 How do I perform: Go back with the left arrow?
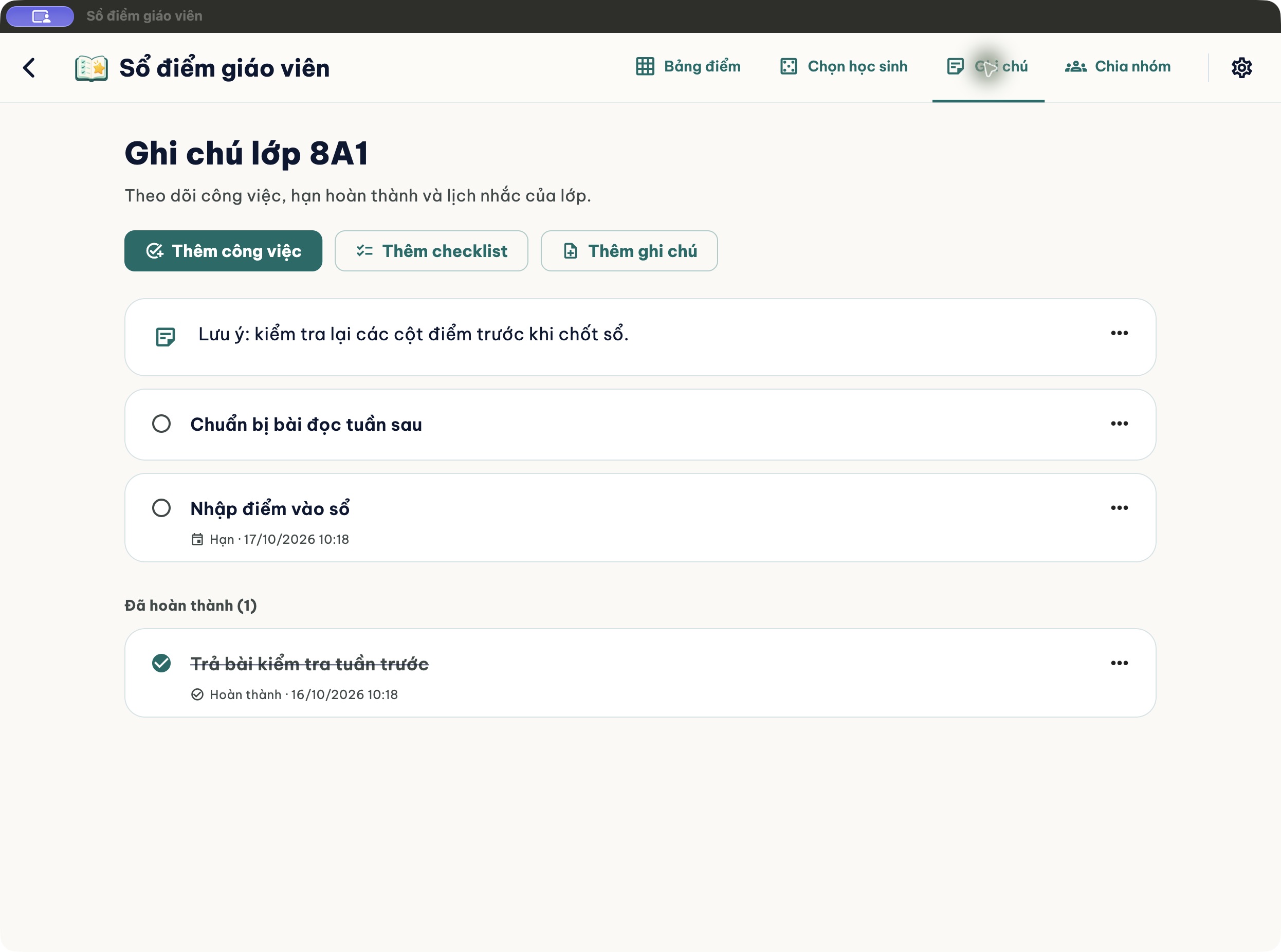[x=29, y=68]
